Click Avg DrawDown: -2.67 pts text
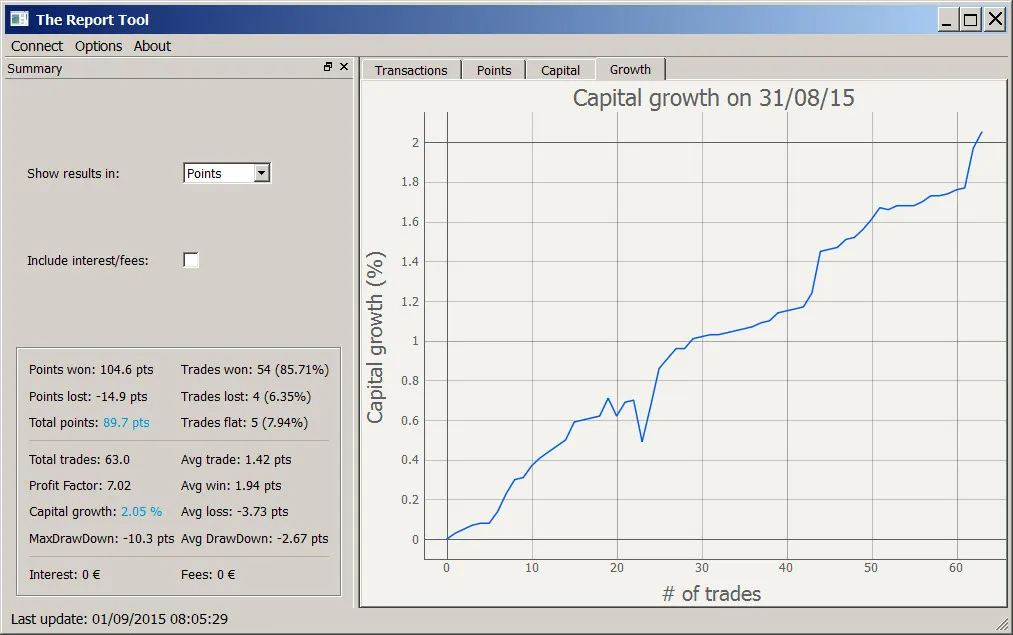1013x635 pixels. tap(255, 538)
